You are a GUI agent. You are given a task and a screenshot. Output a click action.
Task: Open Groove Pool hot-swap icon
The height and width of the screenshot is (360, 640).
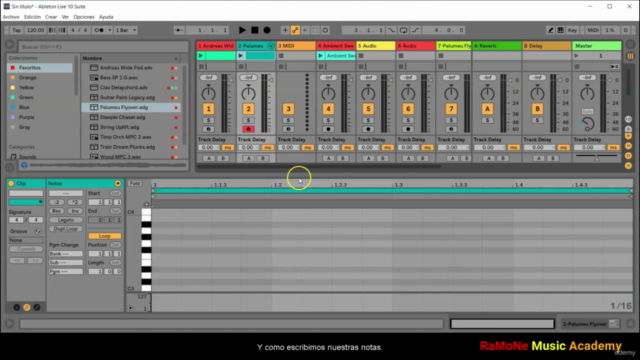(x=38, y=231)
